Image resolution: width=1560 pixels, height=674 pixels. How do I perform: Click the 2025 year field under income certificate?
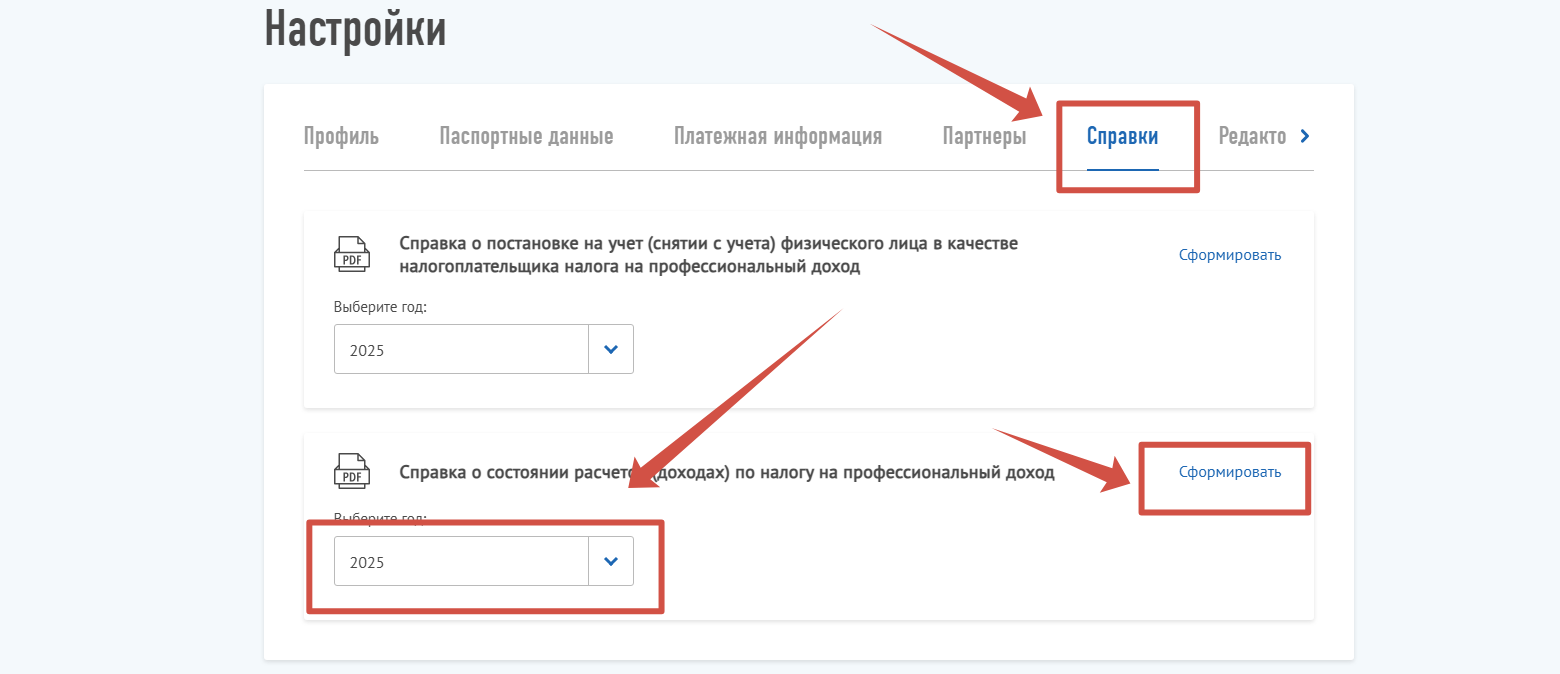(x=460, y=563)
